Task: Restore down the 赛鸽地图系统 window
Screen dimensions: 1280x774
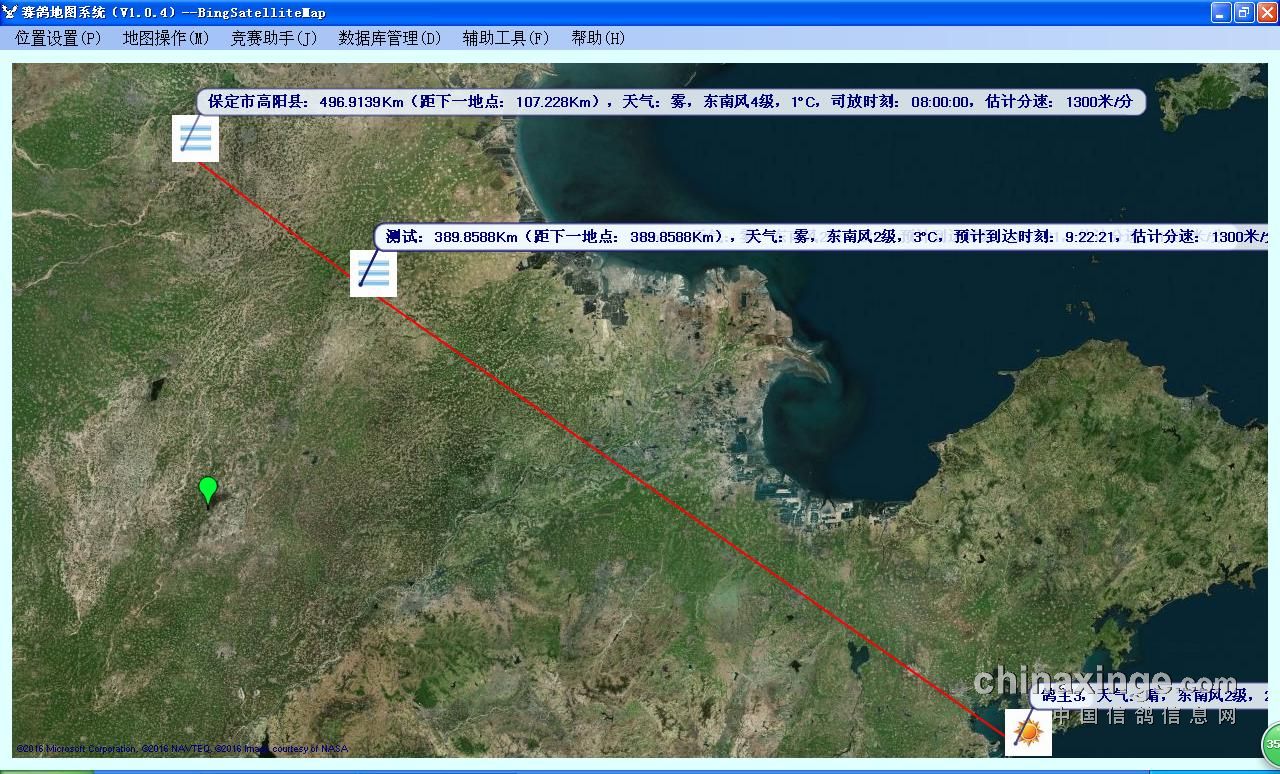Action: tap(1244, 12)
